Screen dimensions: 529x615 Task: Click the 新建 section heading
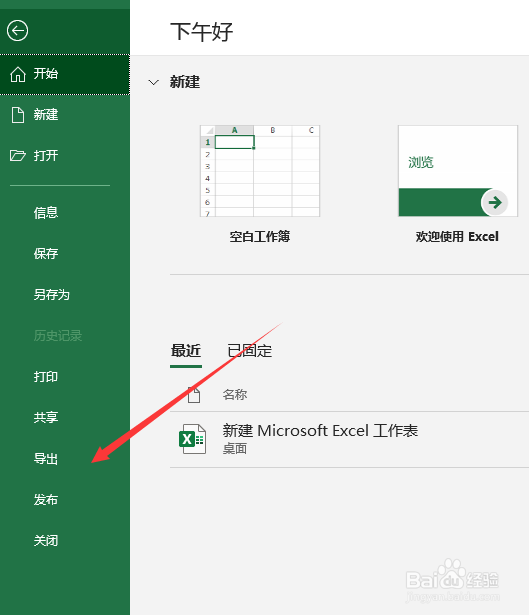(x=185, y=82)
